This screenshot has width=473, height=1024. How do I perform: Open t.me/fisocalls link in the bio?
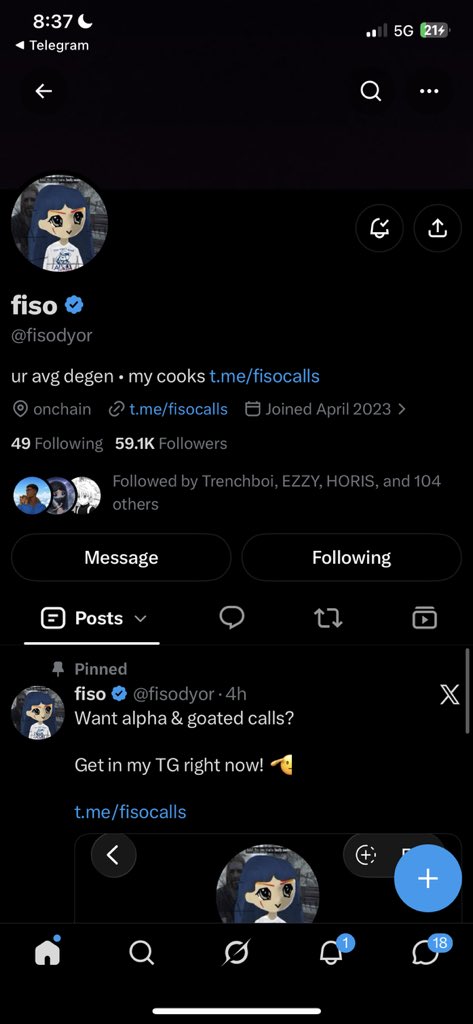[x=264, y=376]
